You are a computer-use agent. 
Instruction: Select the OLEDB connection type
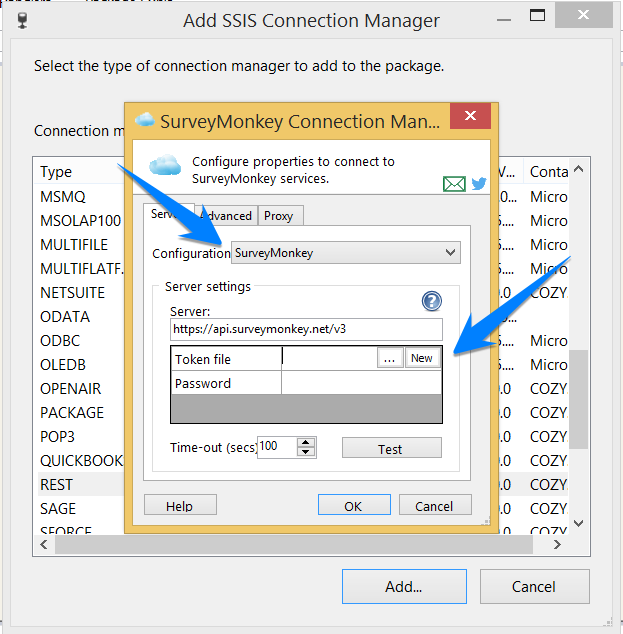pos(63,365)
